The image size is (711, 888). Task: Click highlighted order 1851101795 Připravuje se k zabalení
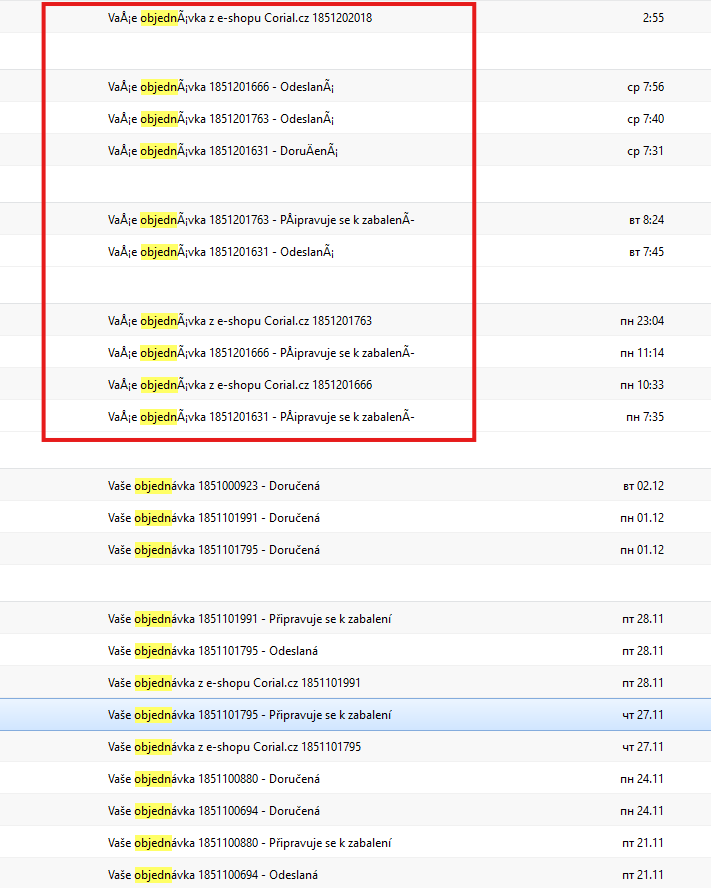[x=249, y=715]
